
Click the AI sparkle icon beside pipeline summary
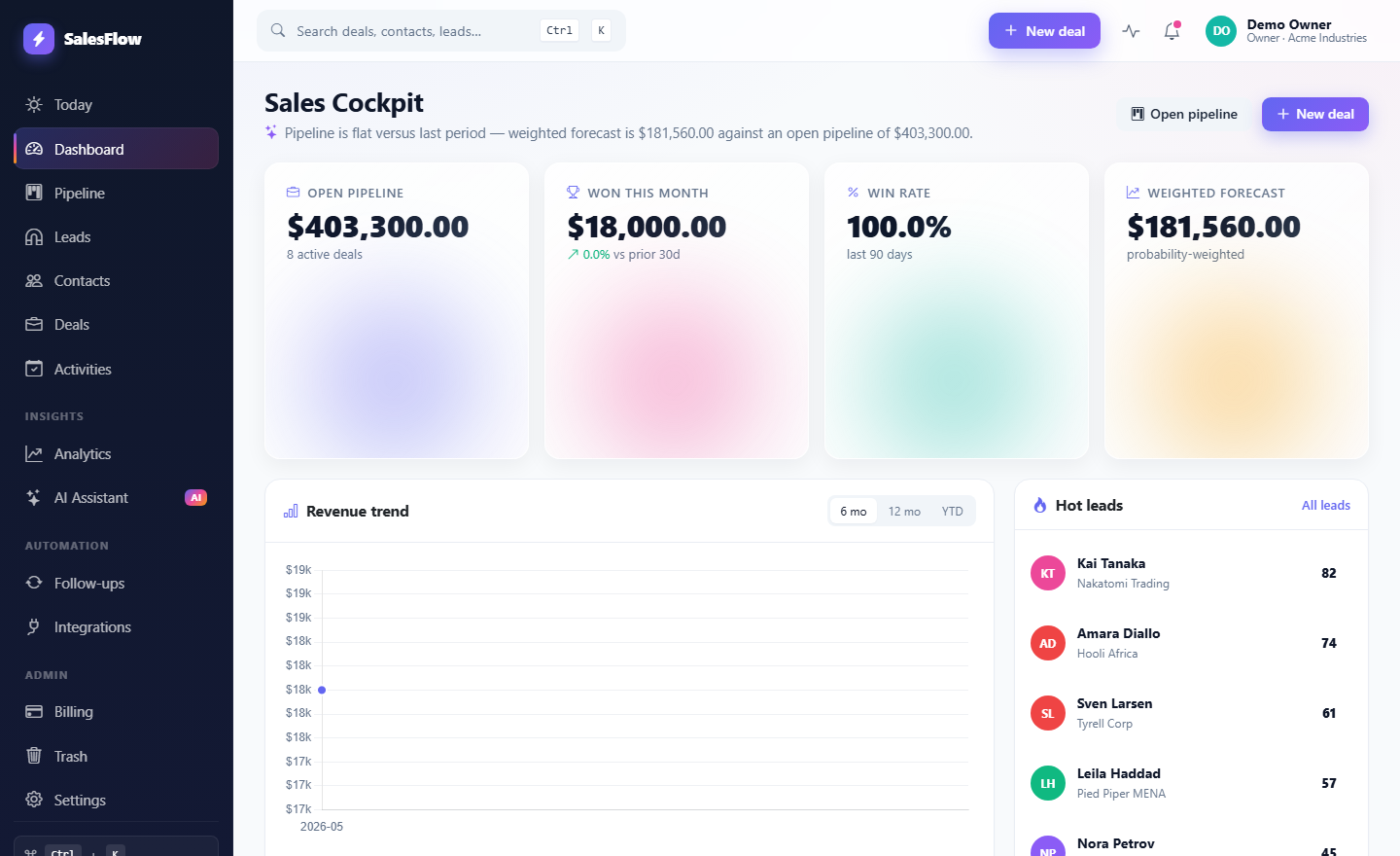tap(271, 132)
